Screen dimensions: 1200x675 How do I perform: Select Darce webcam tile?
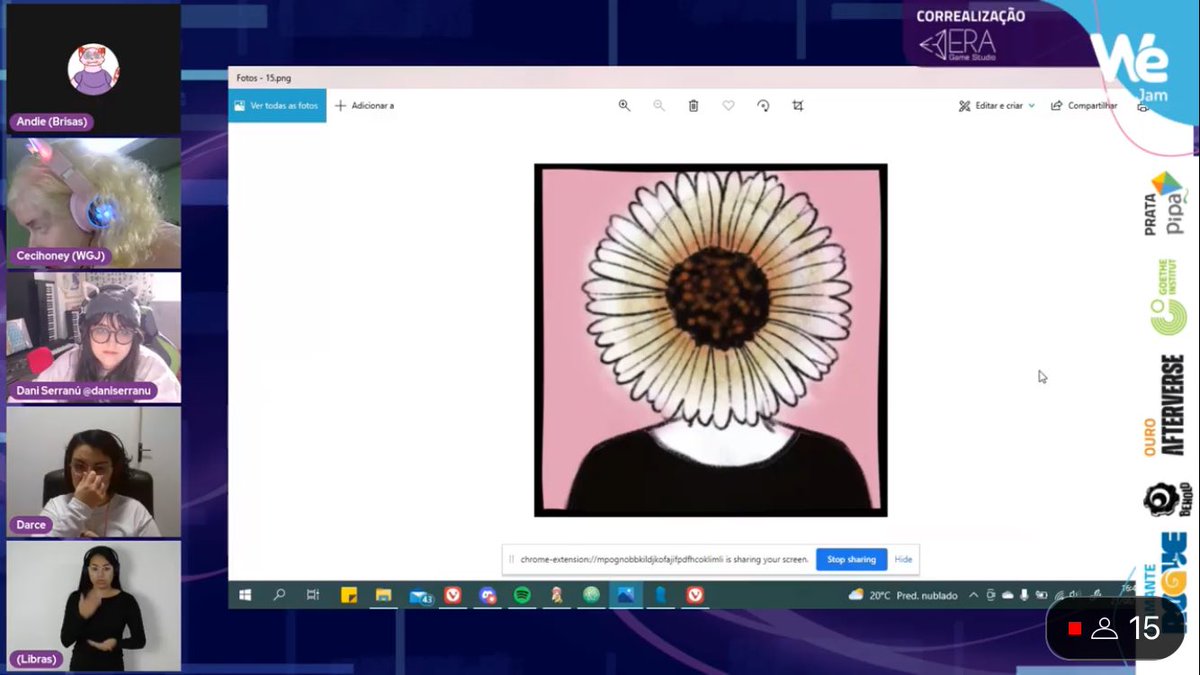[x=93, y=472]
